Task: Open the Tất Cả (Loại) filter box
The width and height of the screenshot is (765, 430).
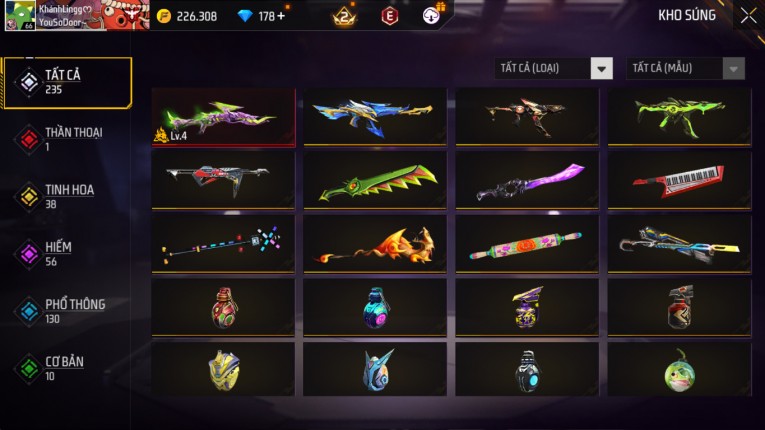Action: pyautogui.click(x=553, y=68)
